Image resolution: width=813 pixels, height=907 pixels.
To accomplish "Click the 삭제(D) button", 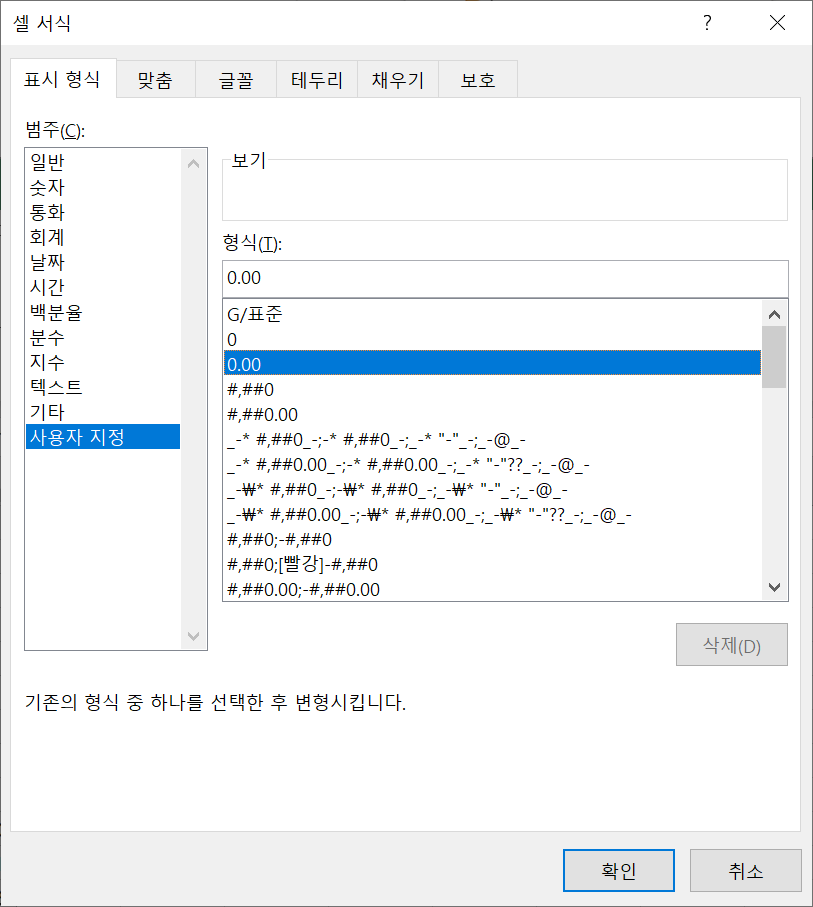I will [731, 644].
